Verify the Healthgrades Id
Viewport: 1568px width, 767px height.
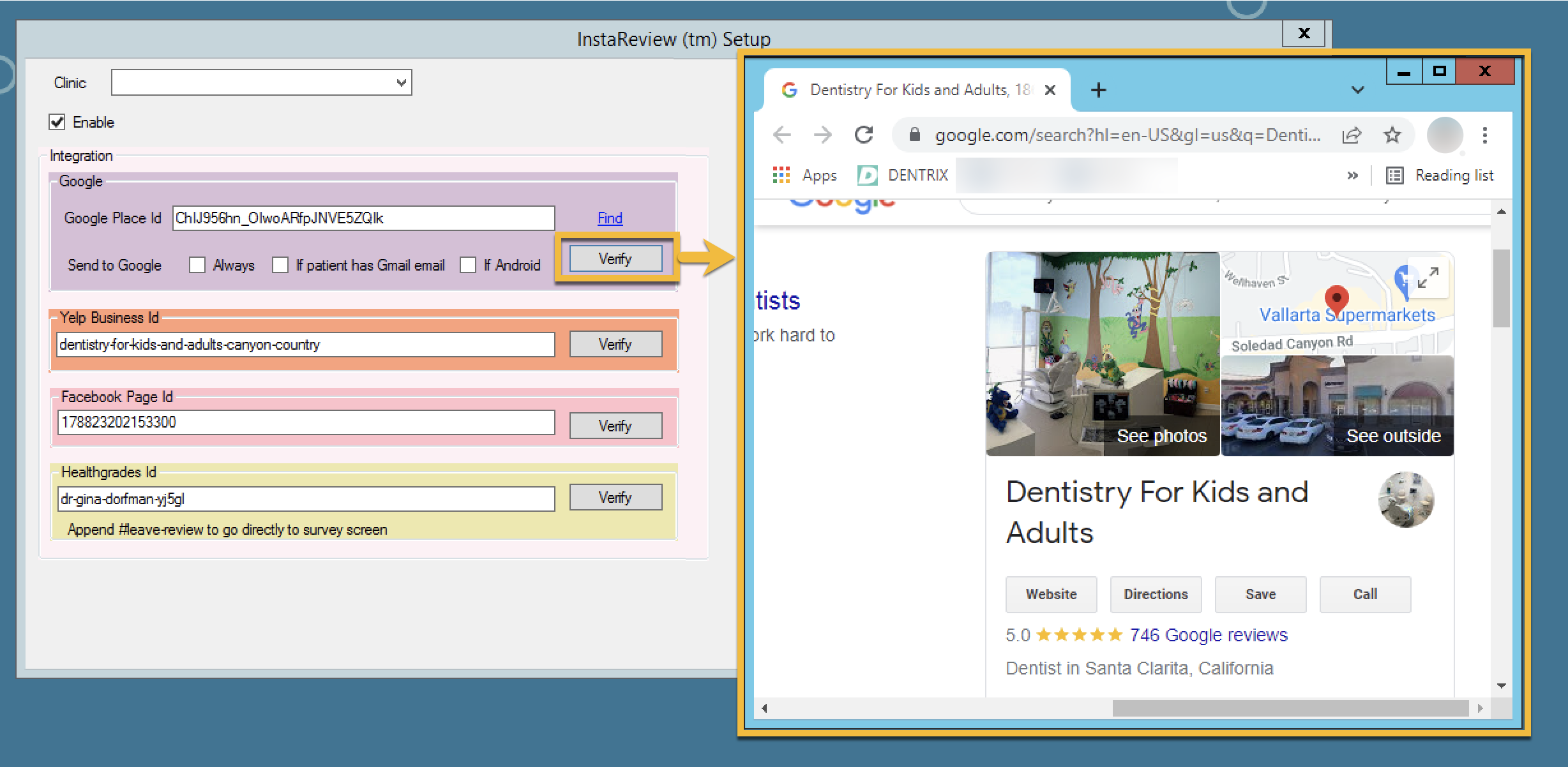point(615,497)
